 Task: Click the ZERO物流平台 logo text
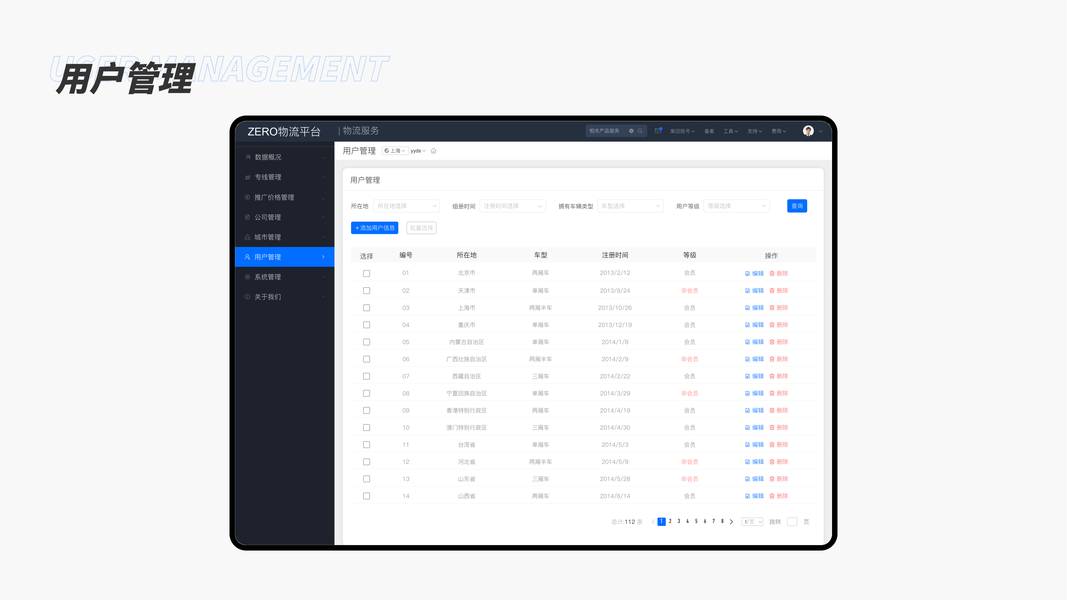pos(284,131)
